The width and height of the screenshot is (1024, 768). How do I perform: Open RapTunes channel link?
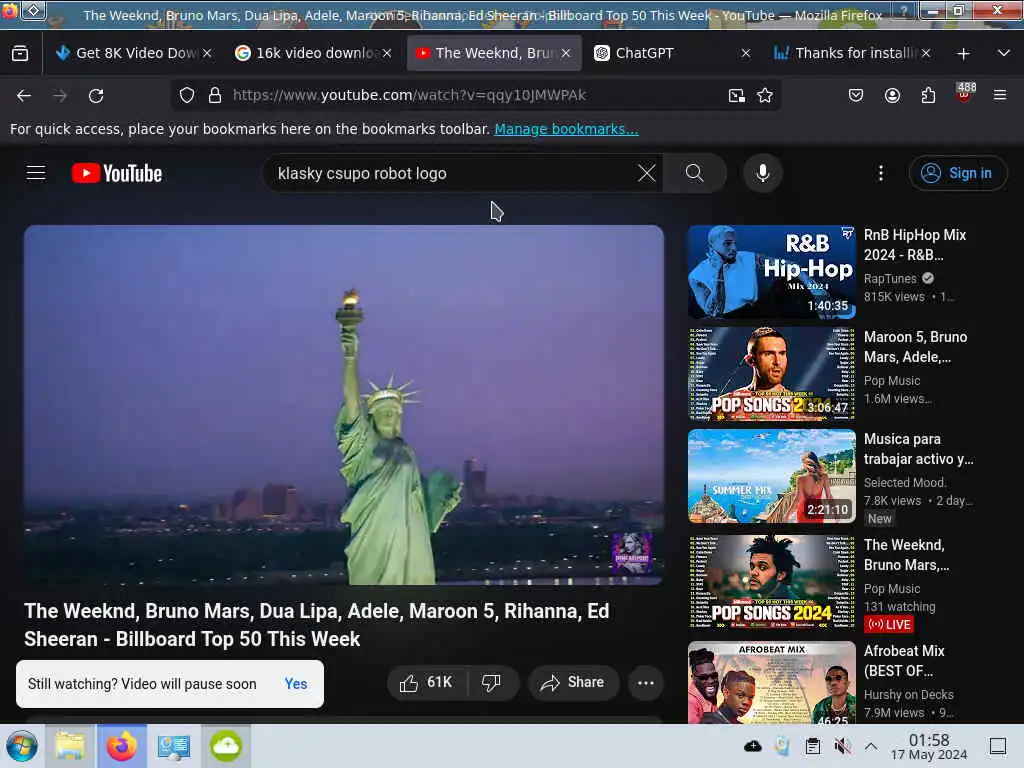coord(890,279)
